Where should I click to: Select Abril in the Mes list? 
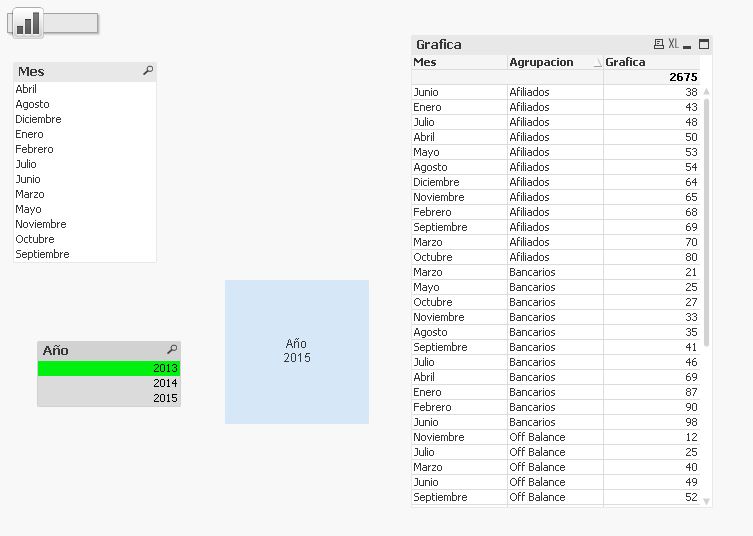click(x=26, y=89)
